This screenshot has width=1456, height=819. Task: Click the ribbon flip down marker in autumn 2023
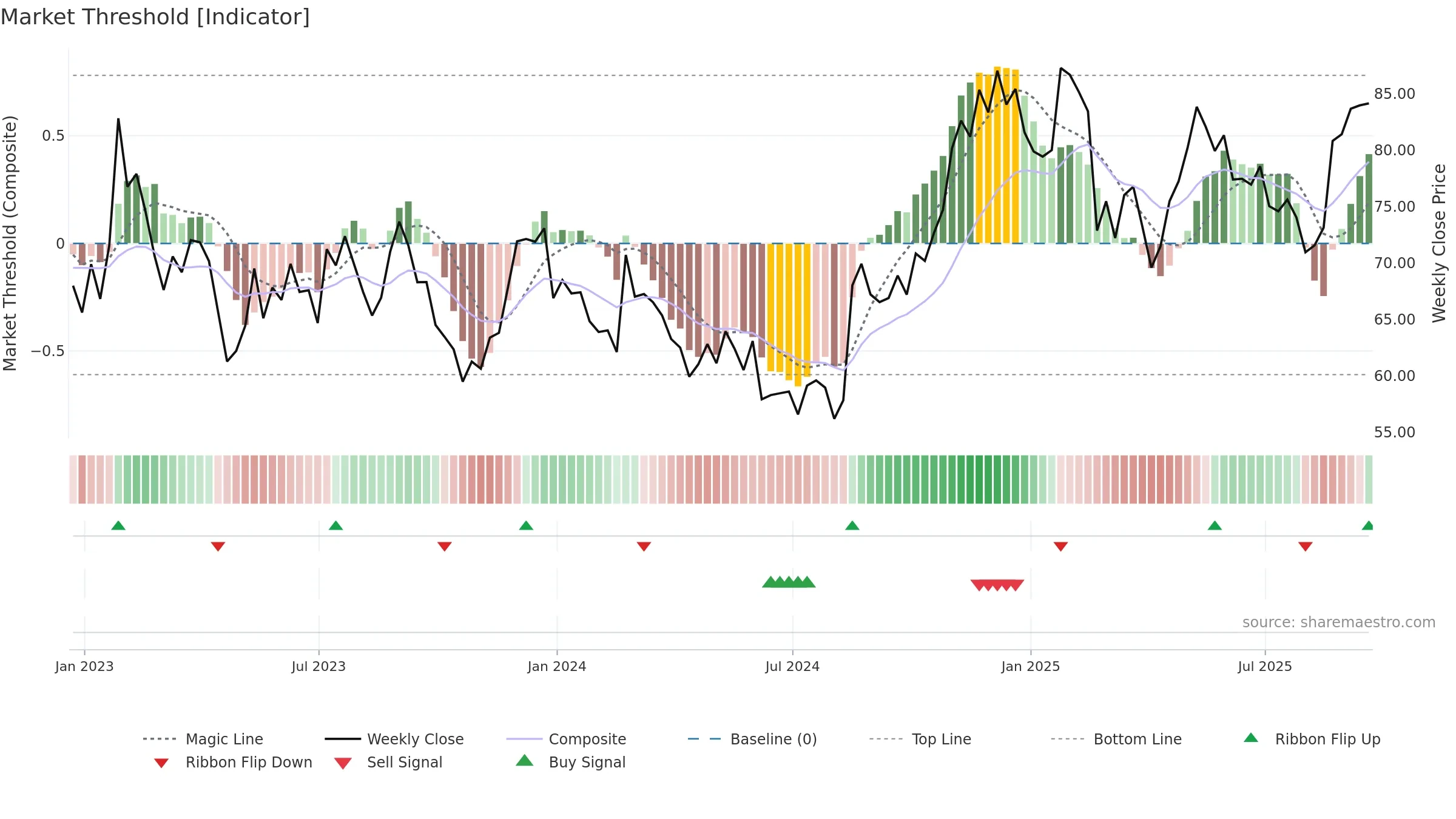coord(445,547)
